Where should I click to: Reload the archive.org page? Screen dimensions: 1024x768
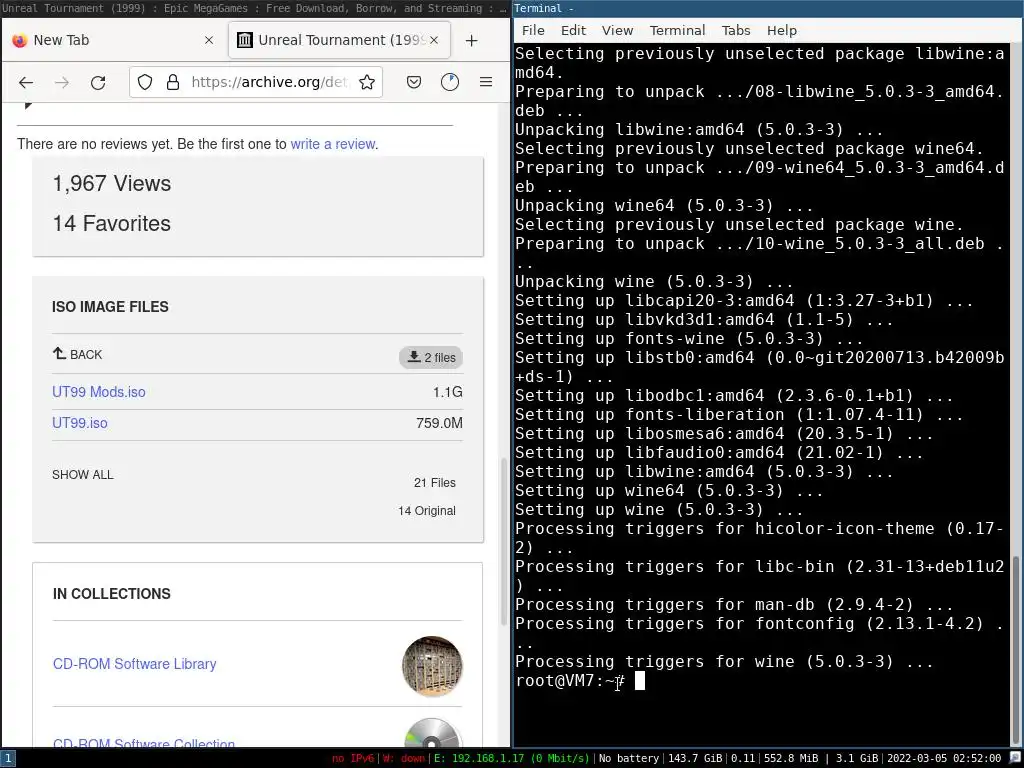(98, 82)
